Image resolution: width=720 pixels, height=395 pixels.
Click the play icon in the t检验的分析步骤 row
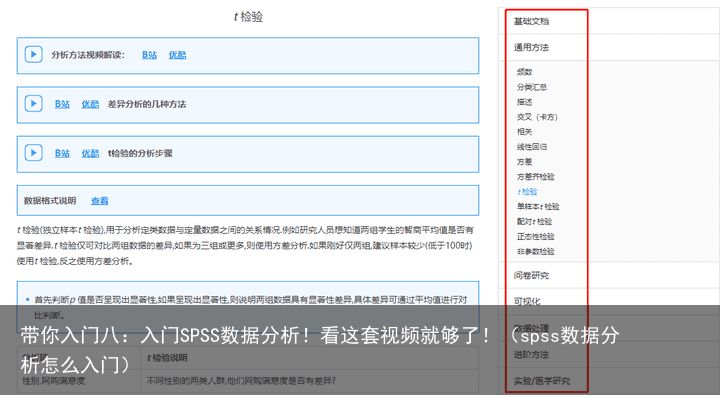pos(34,153)
